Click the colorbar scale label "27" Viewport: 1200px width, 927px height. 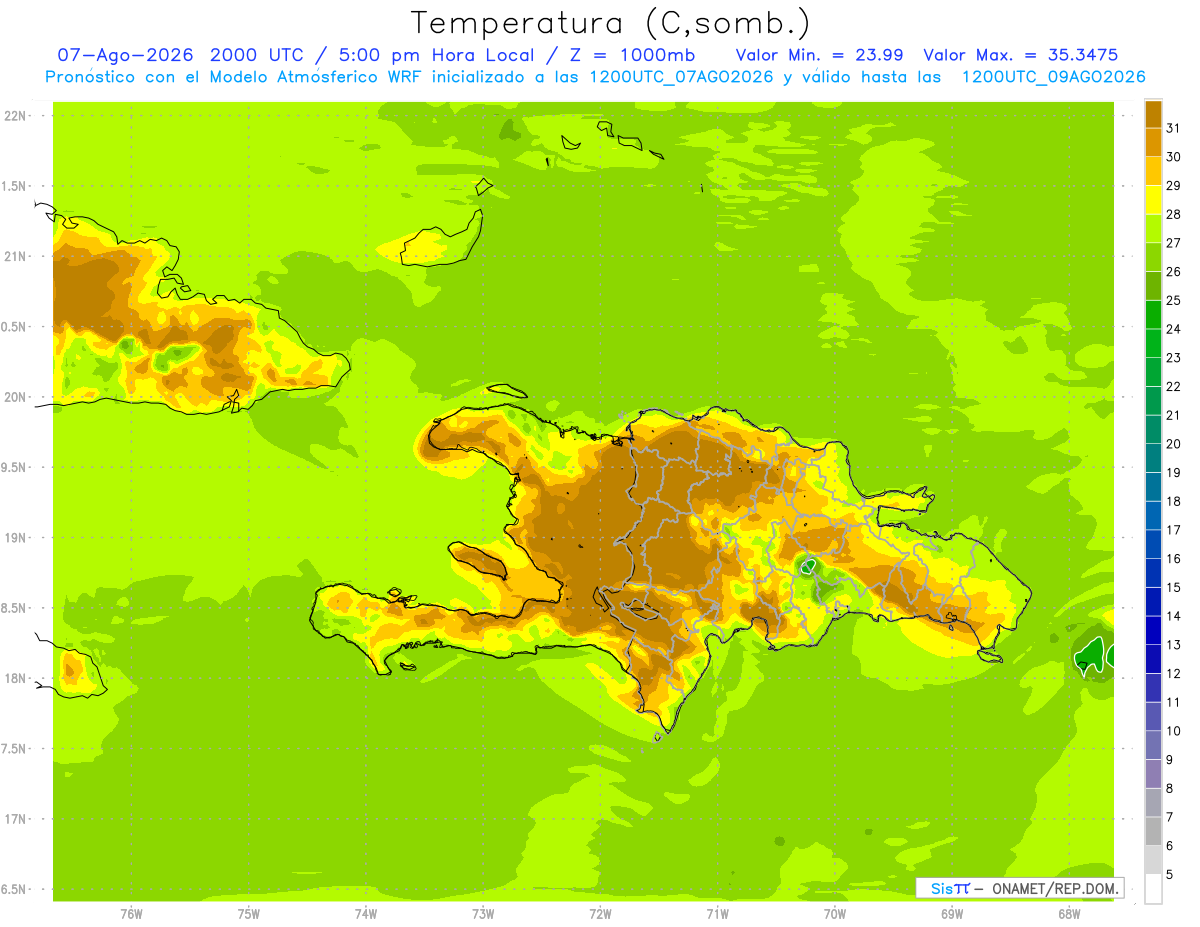1173,243
